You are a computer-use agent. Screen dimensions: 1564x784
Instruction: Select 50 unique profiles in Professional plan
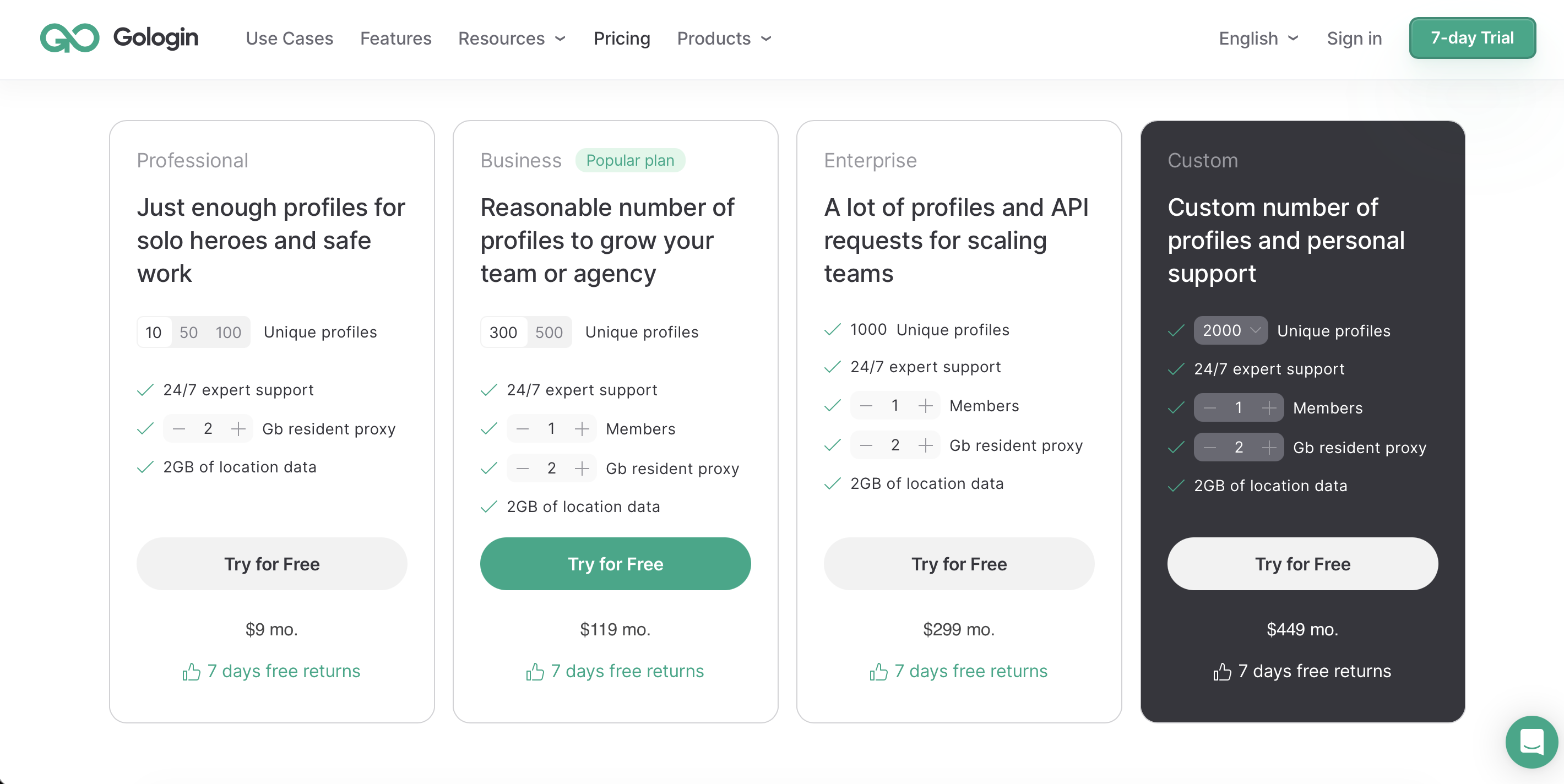(x=188, y=333)
